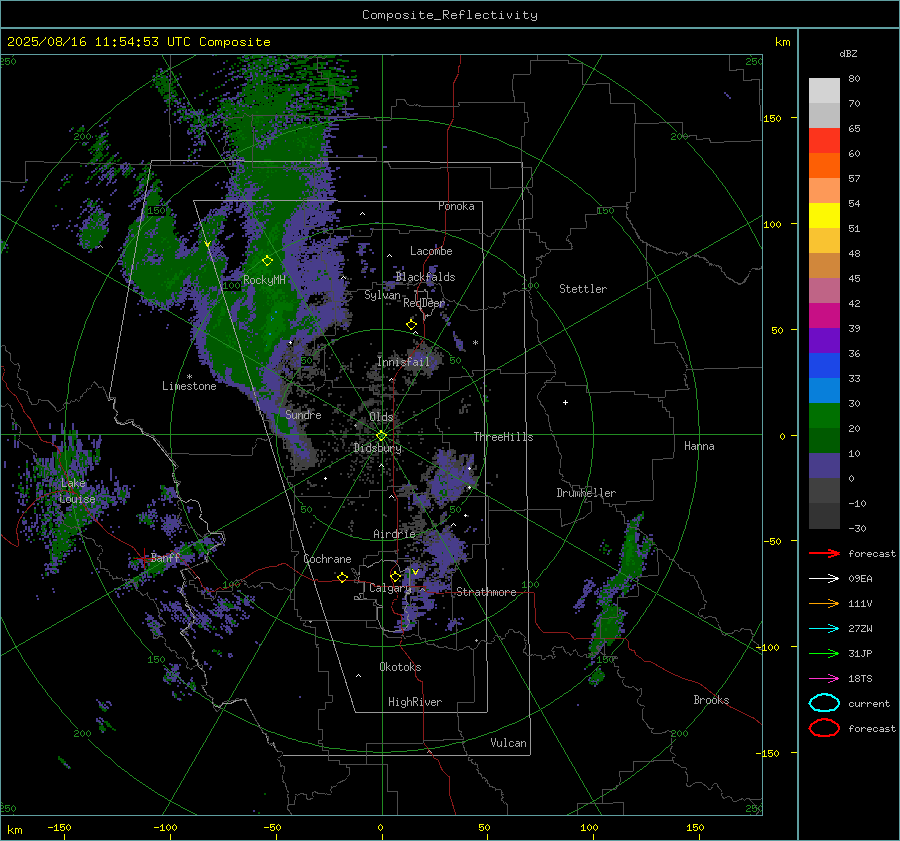Click the white 09EA arrow legend icon
Viewport: 900px width, 841px height.
click(x=824, y=579)
